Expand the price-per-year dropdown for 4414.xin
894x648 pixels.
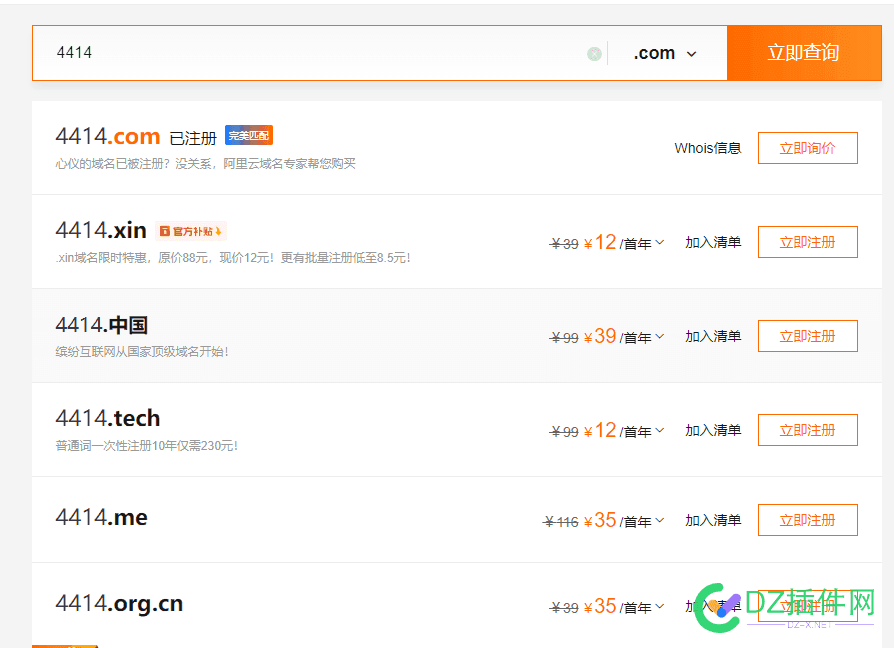click(x=660, y=242)
